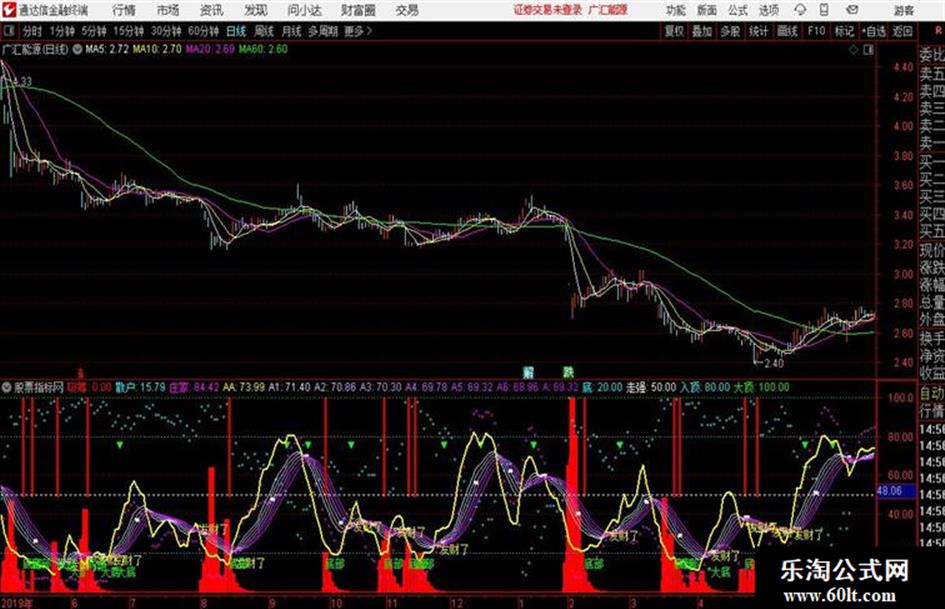The image size is (945, 609).
Task: Expand the 股票指标网 indicator dropdown arrow
Action: pyautogui.click(x=7, y=387)
